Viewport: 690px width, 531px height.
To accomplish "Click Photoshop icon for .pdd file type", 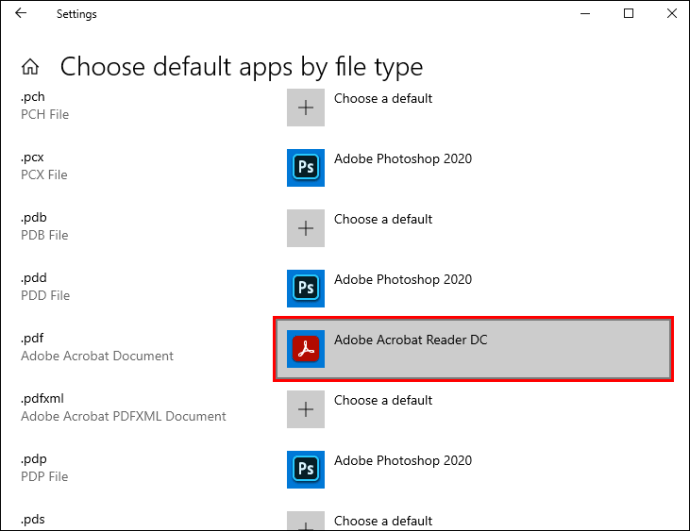I will [x=306, y=288].
